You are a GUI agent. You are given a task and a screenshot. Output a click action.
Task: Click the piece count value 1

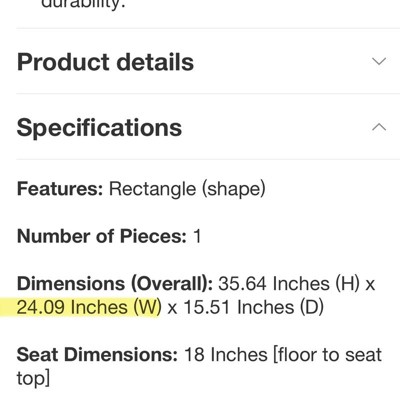click(197, 236)
